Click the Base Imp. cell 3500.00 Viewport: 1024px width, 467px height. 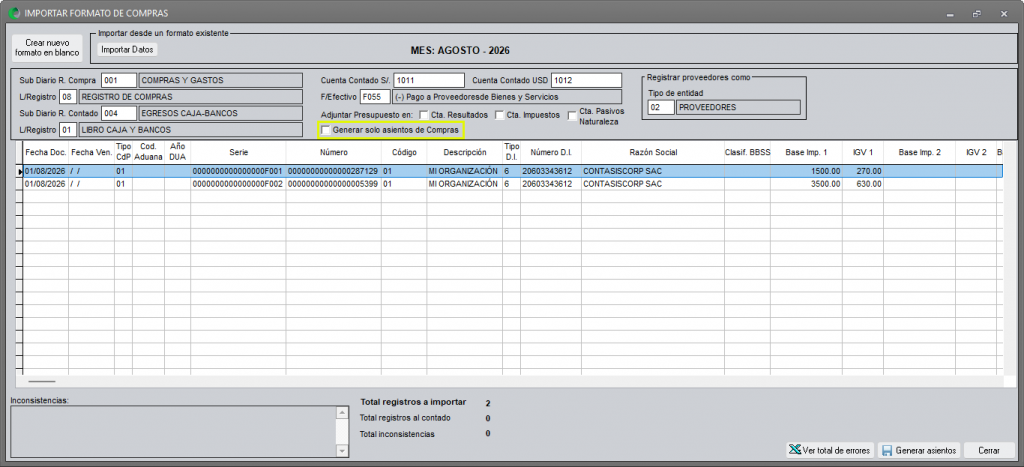(x=807, y=184)
